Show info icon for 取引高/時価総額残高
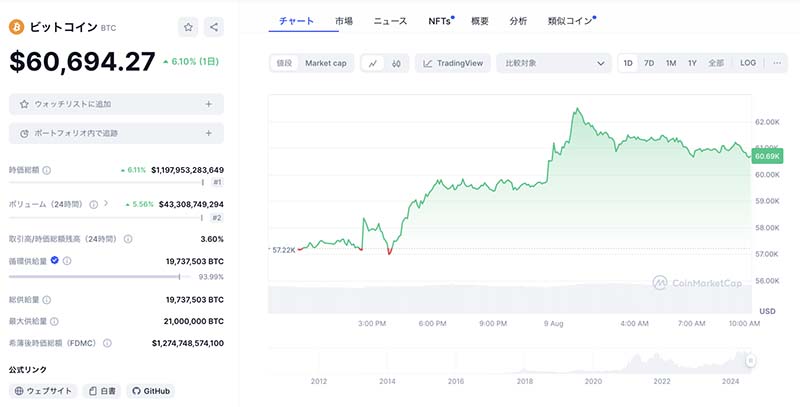Image resolution: width=800 pixels, height=407 pixels. (x=128, y=239)
